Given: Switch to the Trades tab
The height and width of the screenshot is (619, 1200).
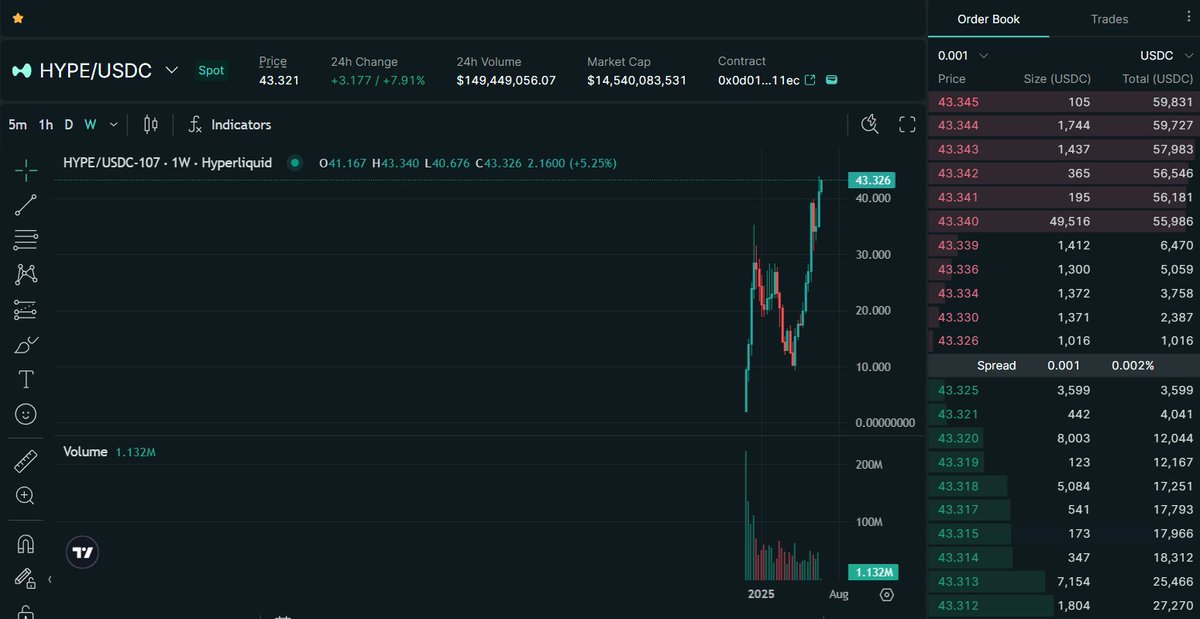Looking at the screenshot, I should pos(1108,18).
